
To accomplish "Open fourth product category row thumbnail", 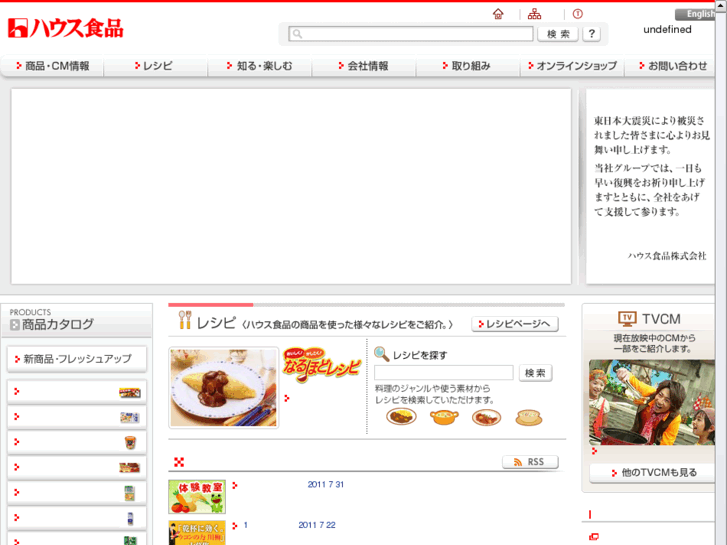I will [130, 467].
